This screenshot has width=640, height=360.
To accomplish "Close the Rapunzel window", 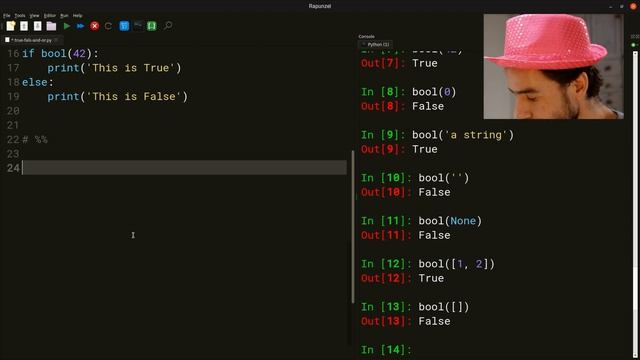I will (633, 6).
